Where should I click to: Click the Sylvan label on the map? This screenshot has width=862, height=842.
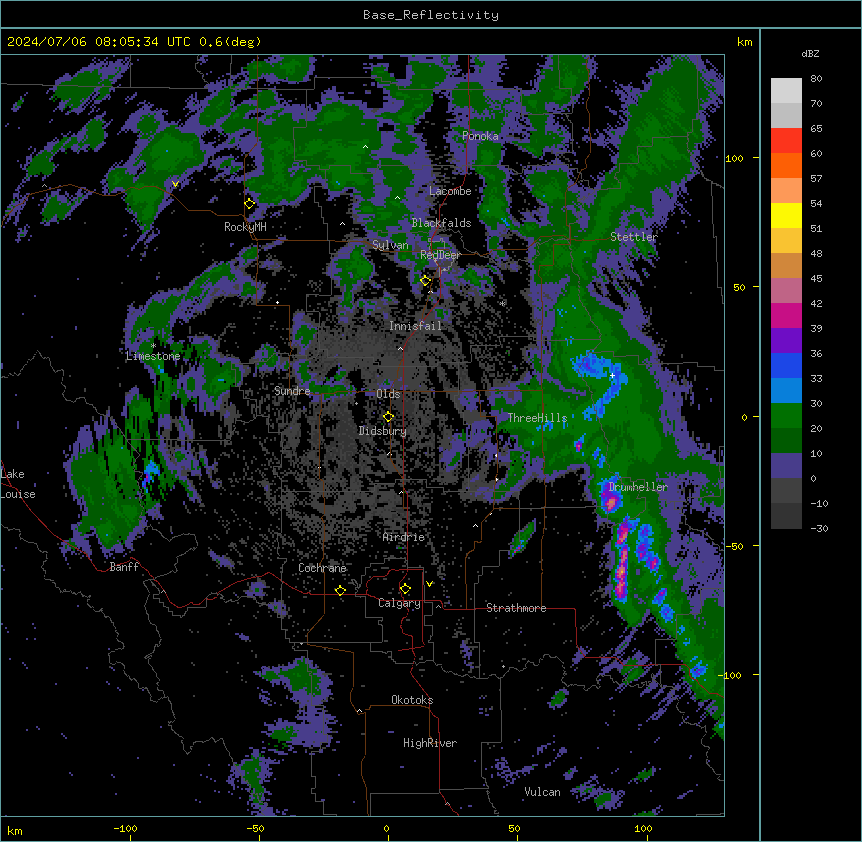390,245
